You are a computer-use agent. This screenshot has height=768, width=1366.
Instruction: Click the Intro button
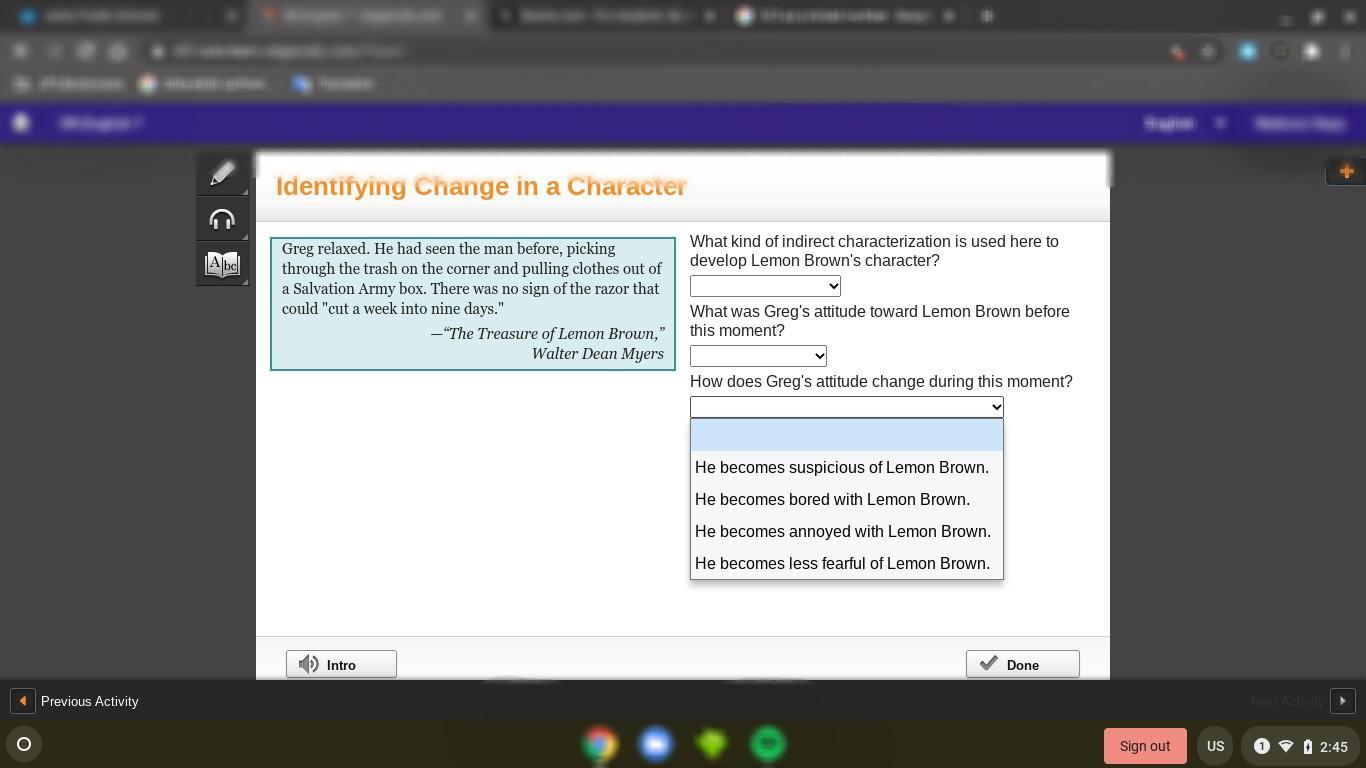tap(341, 664)
